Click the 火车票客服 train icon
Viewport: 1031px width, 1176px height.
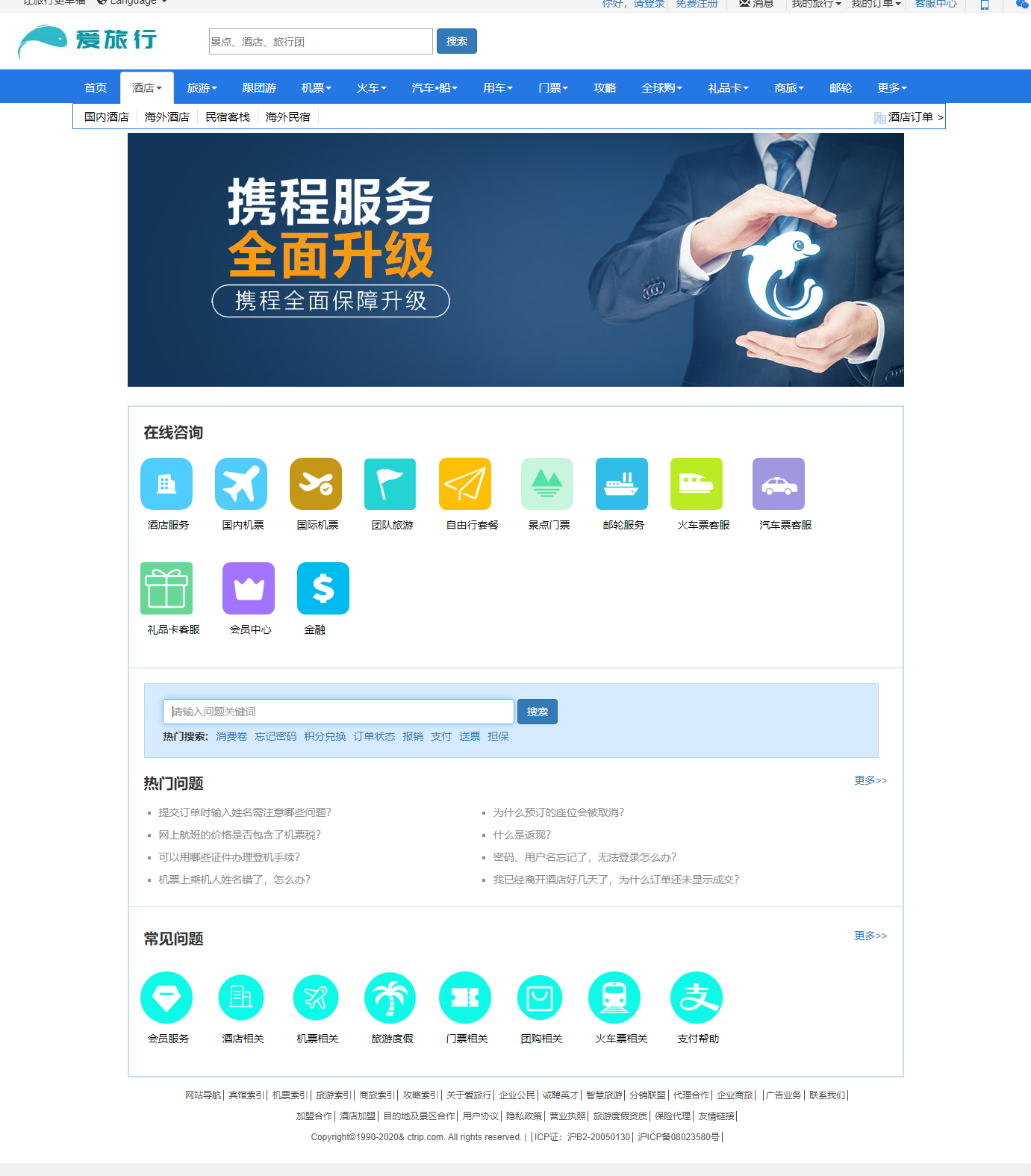697,484
